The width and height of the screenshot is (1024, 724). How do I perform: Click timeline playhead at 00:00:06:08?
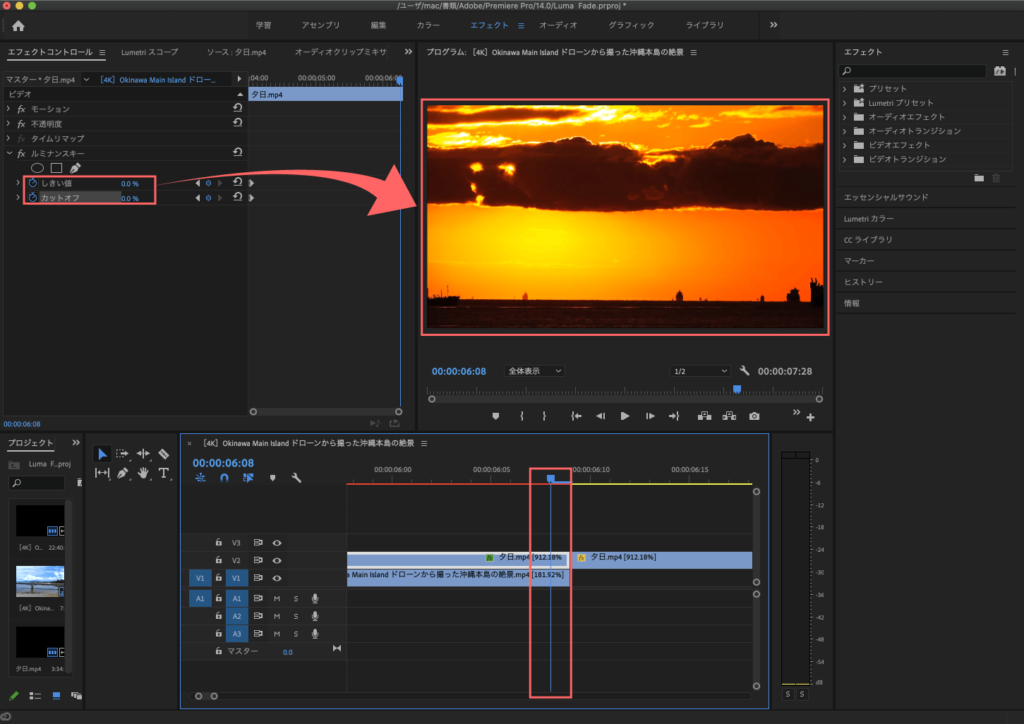(551, 479)
